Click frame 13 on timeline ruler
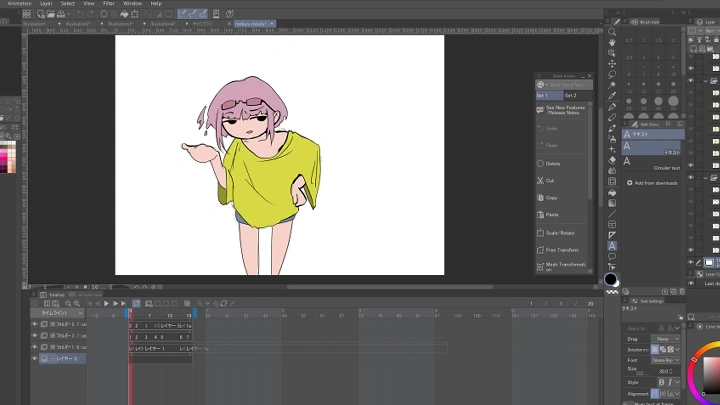 pyautogui.click(x=169, y=316)
